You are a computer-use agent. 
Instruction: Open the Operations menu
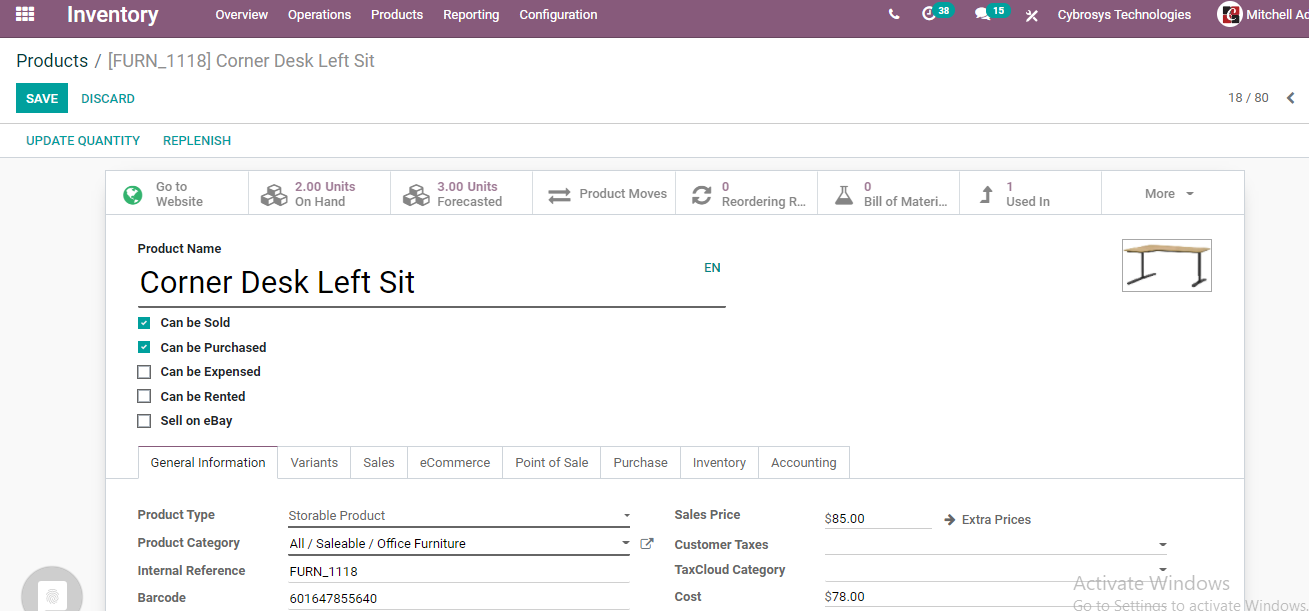pyautogui.click(x=319, y=15)
